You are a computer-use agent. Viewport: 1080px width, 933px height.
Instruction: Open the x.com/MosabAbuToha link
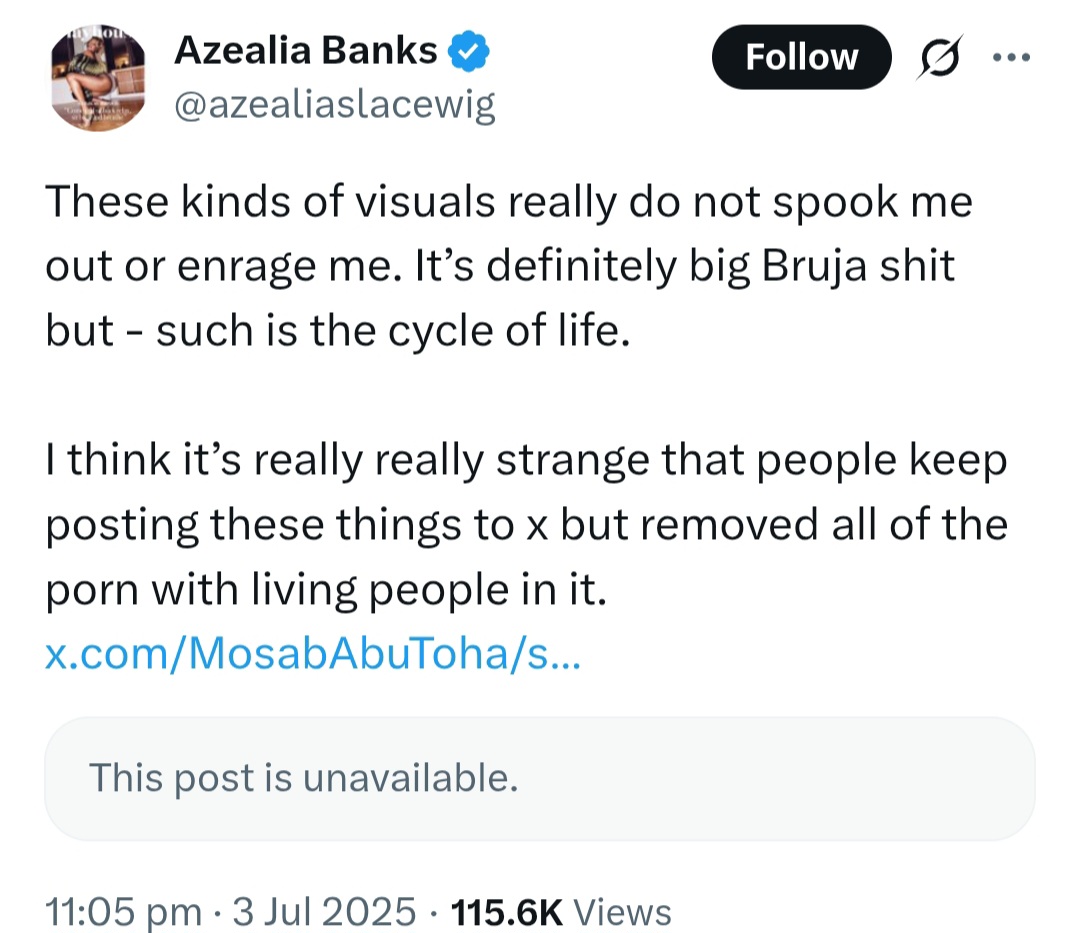coord(313,656)
